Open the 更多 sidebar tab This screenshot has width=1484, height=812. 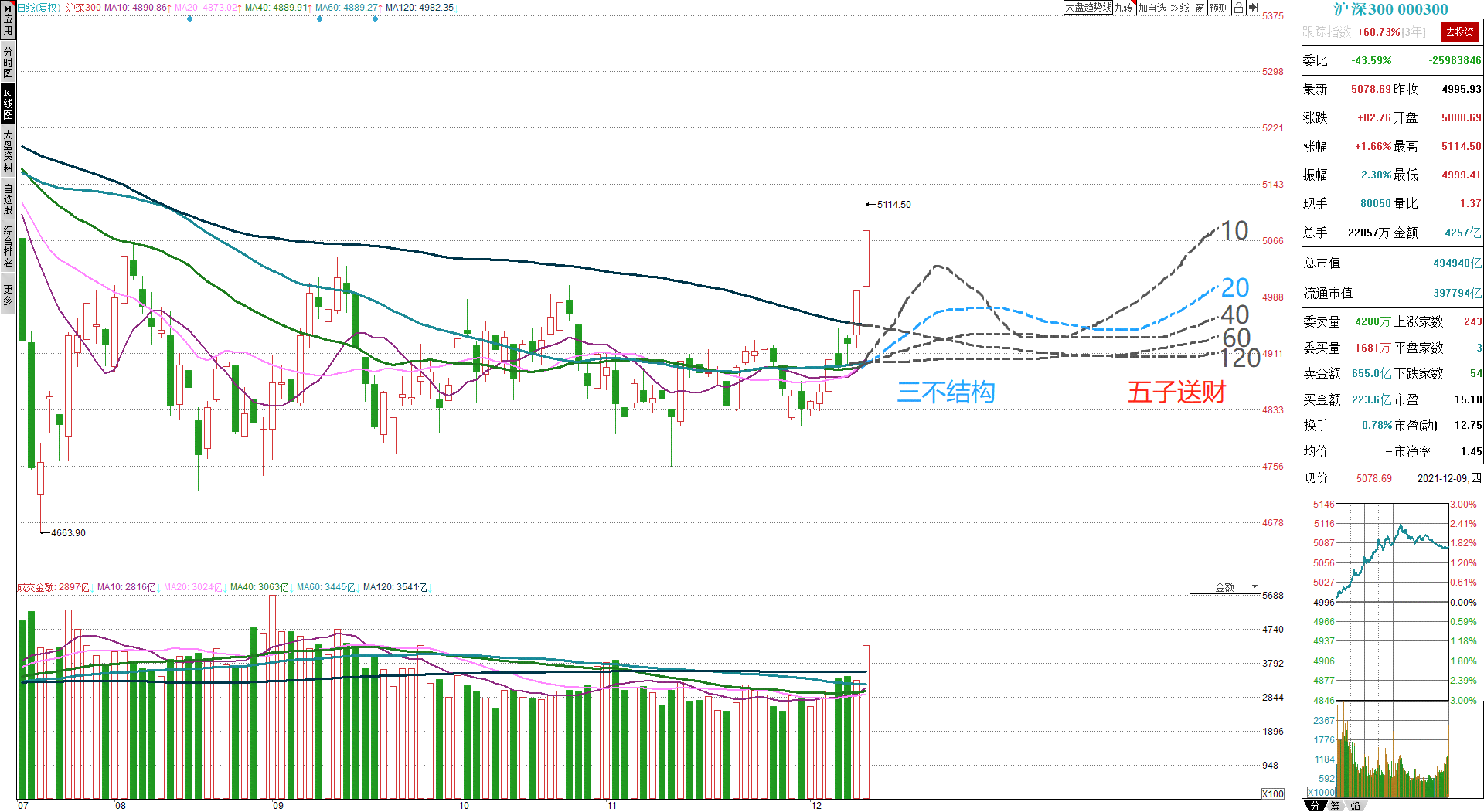pos(8,295)
